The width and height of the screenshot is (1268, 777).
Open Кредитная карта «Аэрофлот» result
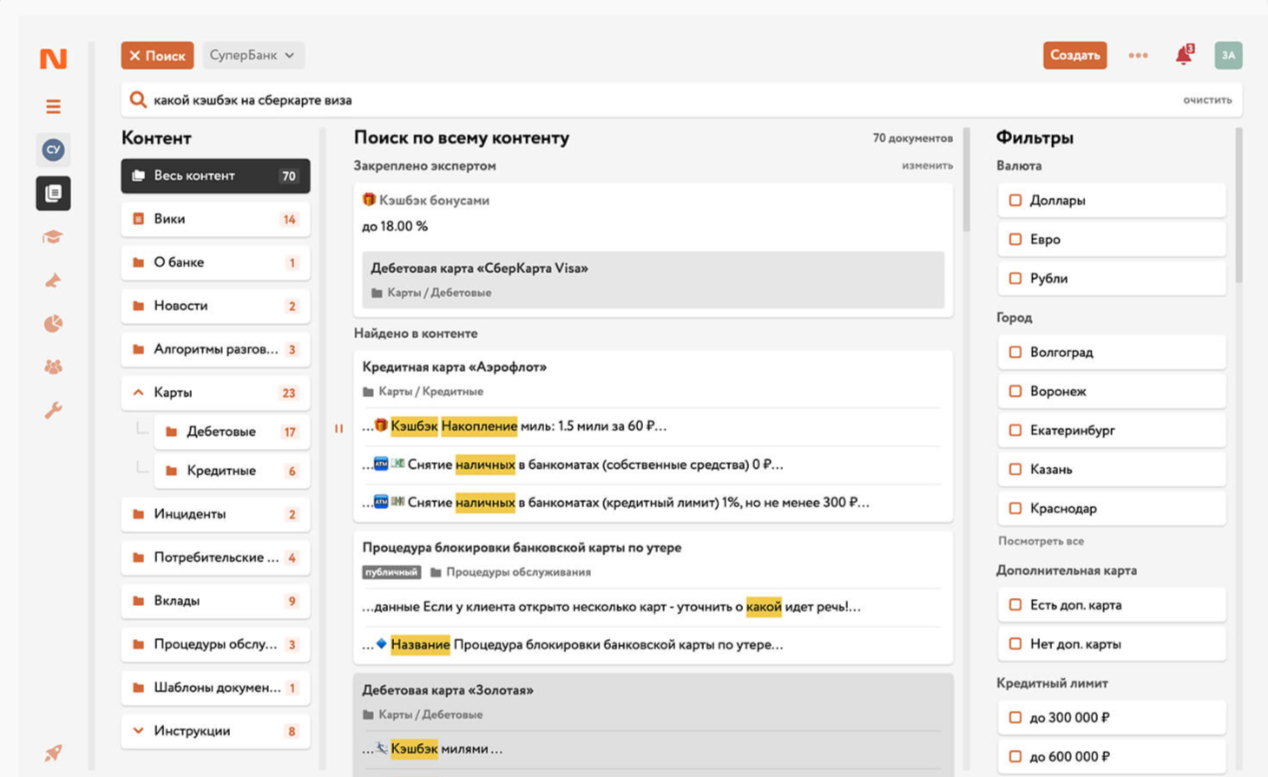pos(454,367)
